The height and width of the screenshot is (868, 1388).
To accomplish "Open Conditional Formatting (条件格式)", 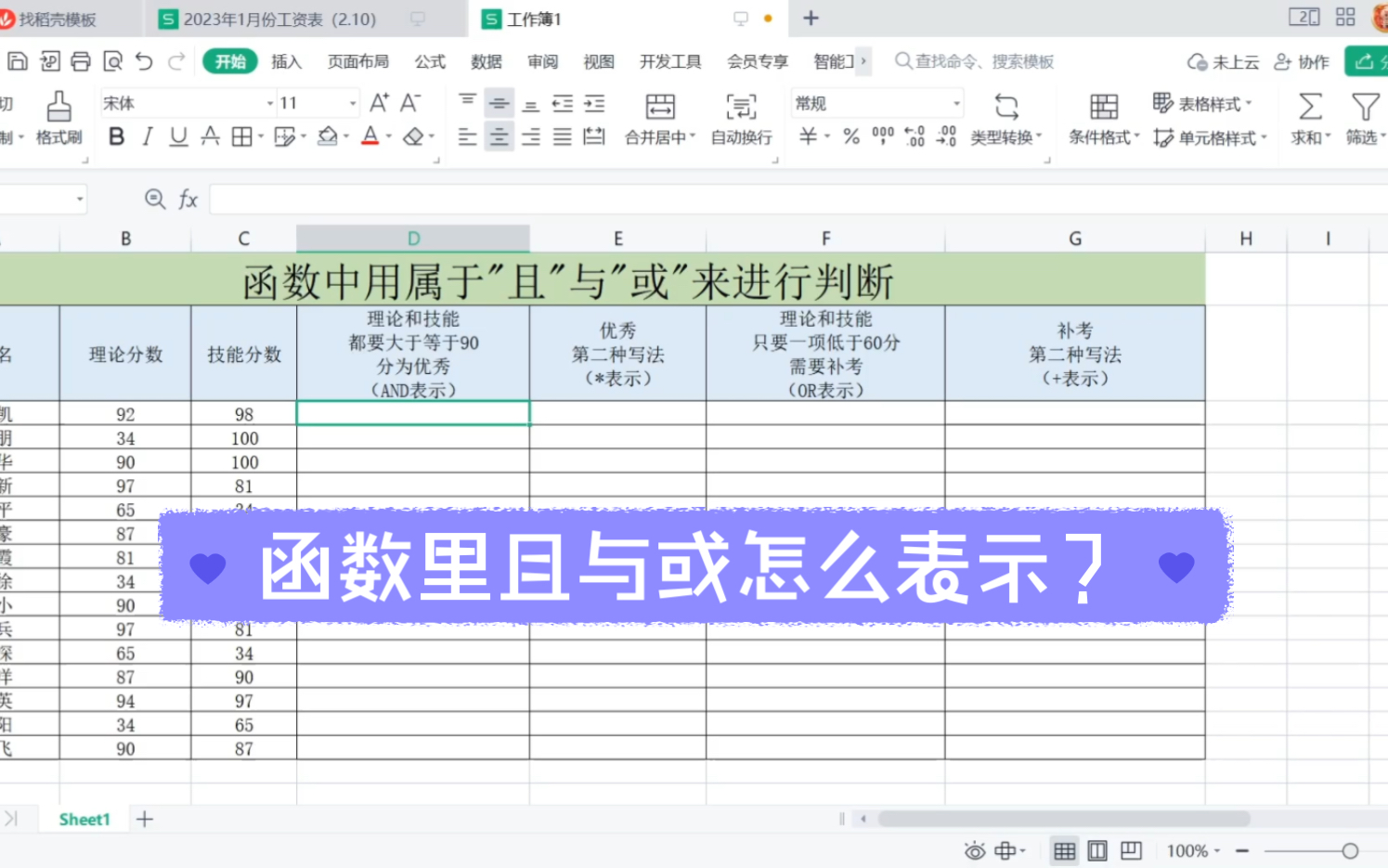I will coord(1104,119).
